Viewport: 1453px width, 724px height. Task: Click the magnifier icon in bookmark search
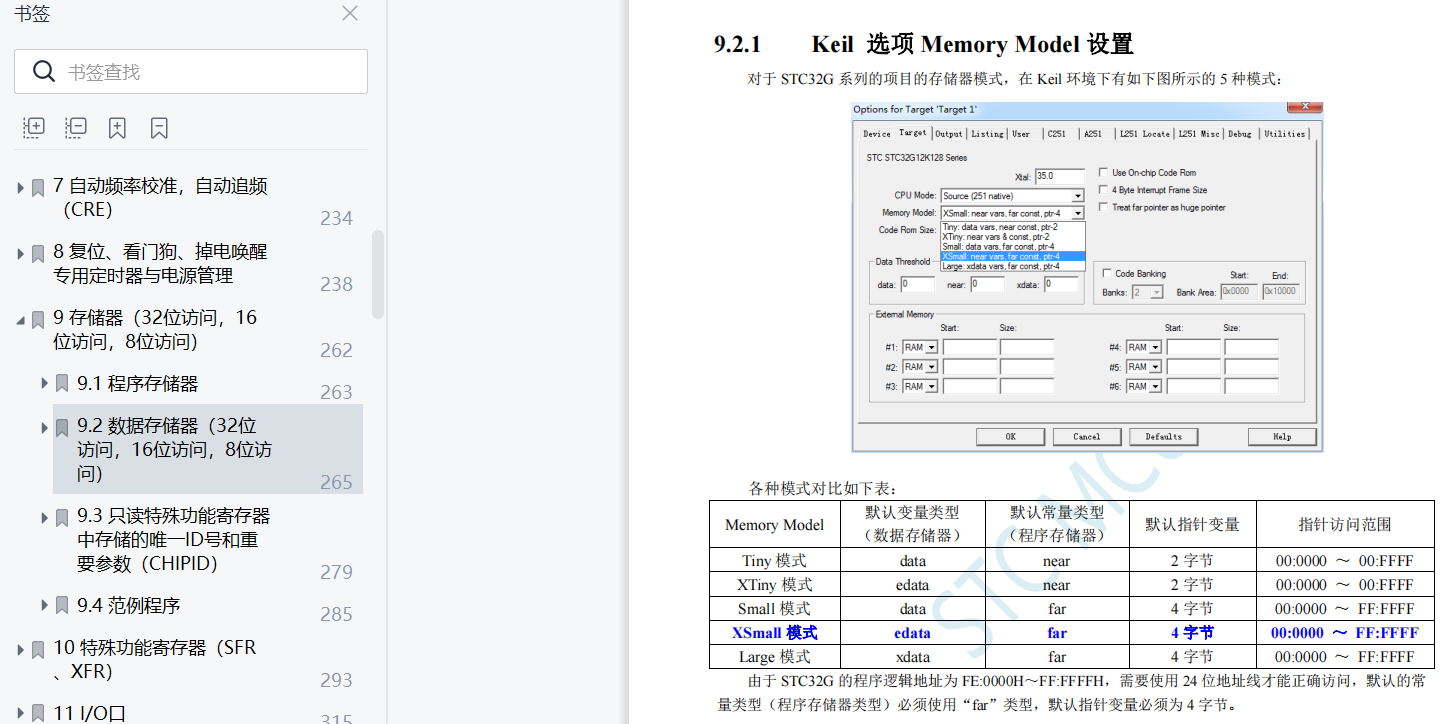pyautogui.click(x=44, y=72)
